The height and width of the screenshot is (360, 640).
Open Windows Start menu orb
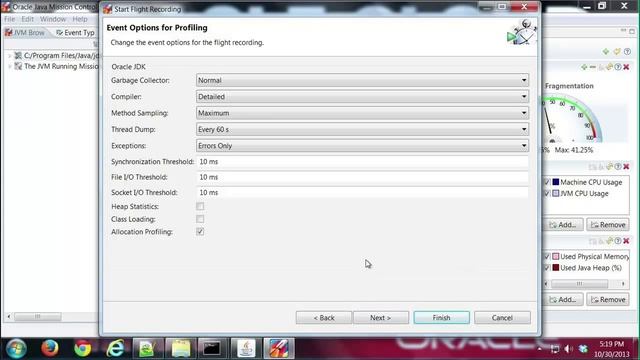[x=16, y=348]
